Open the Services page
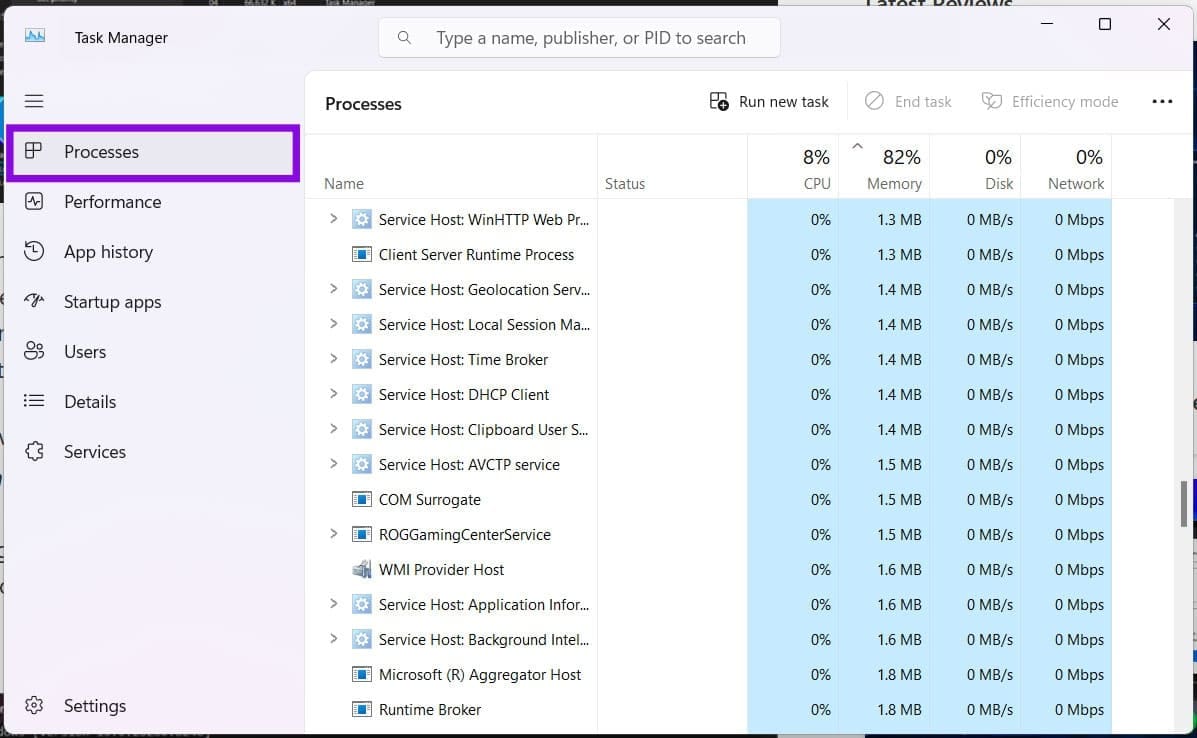1197x738 pixels. click(x=153, y=452)
